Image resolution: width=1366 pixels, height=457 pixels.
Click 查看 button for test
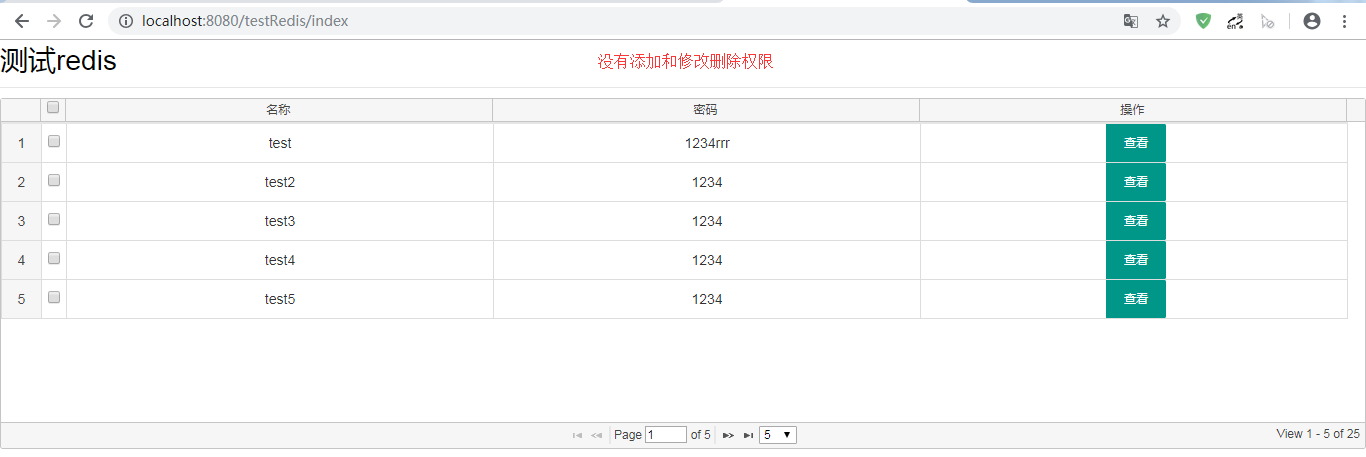(x=1136, y=143)
